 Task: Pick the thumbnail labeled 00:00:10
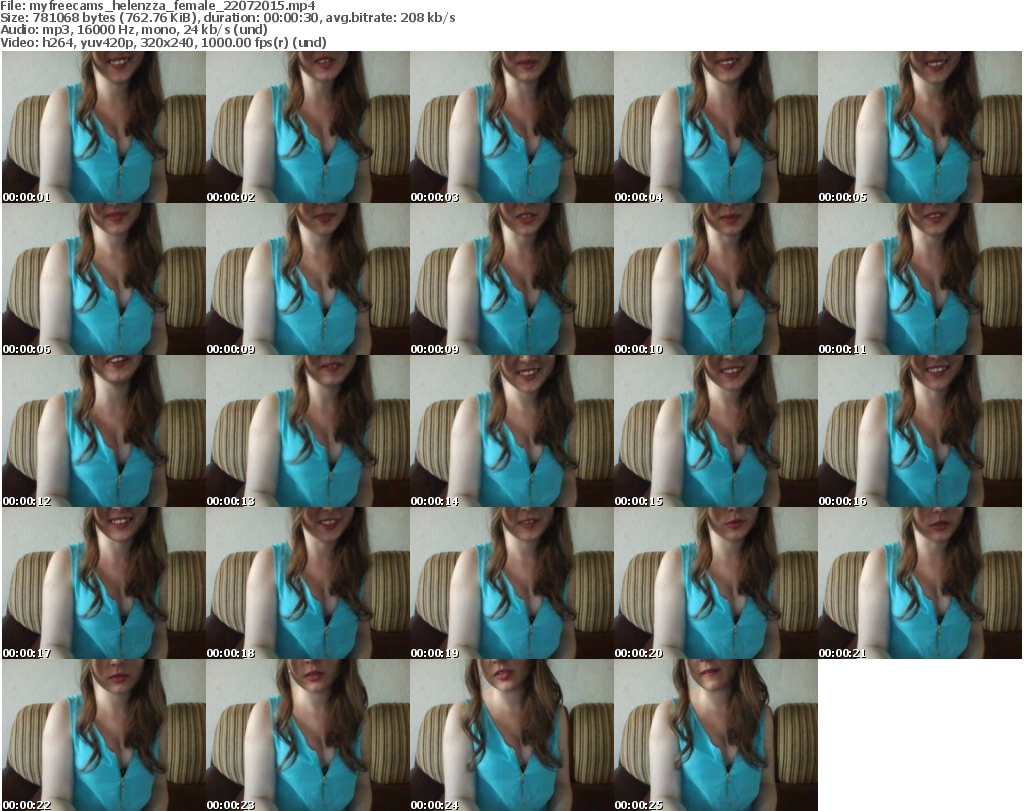[716, 279]
